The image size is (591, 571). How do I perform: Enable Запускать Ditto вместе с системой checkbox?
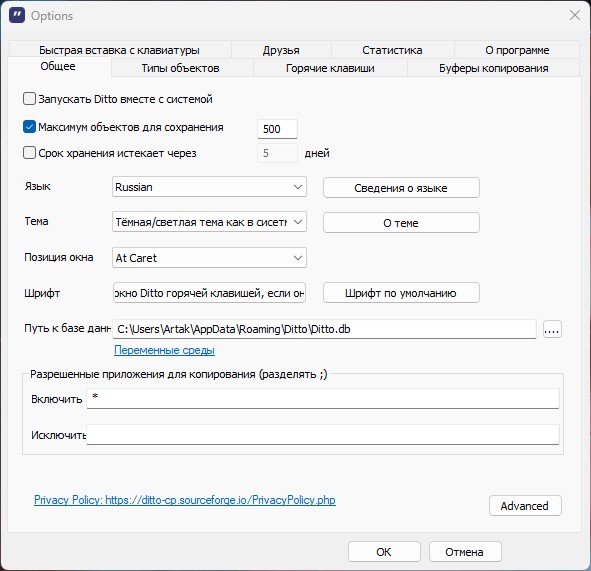pos(29,99)
